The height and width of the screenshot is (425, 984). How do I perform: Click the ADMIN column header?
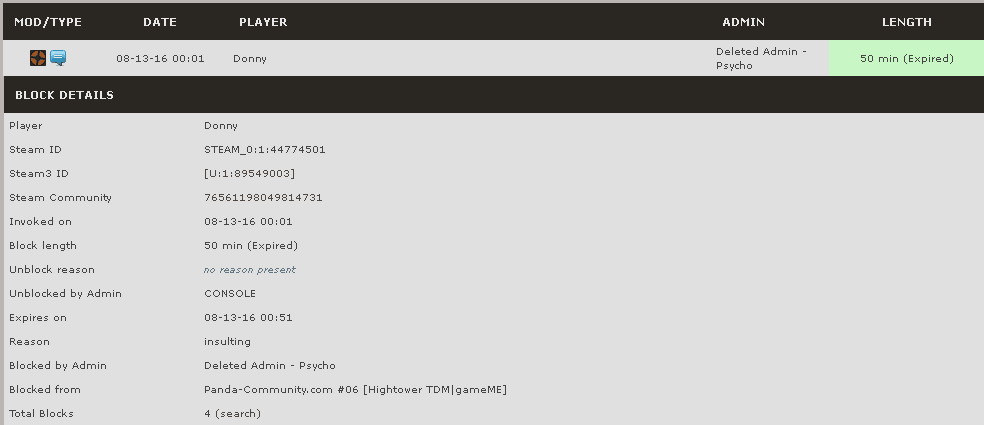(743, 21)
